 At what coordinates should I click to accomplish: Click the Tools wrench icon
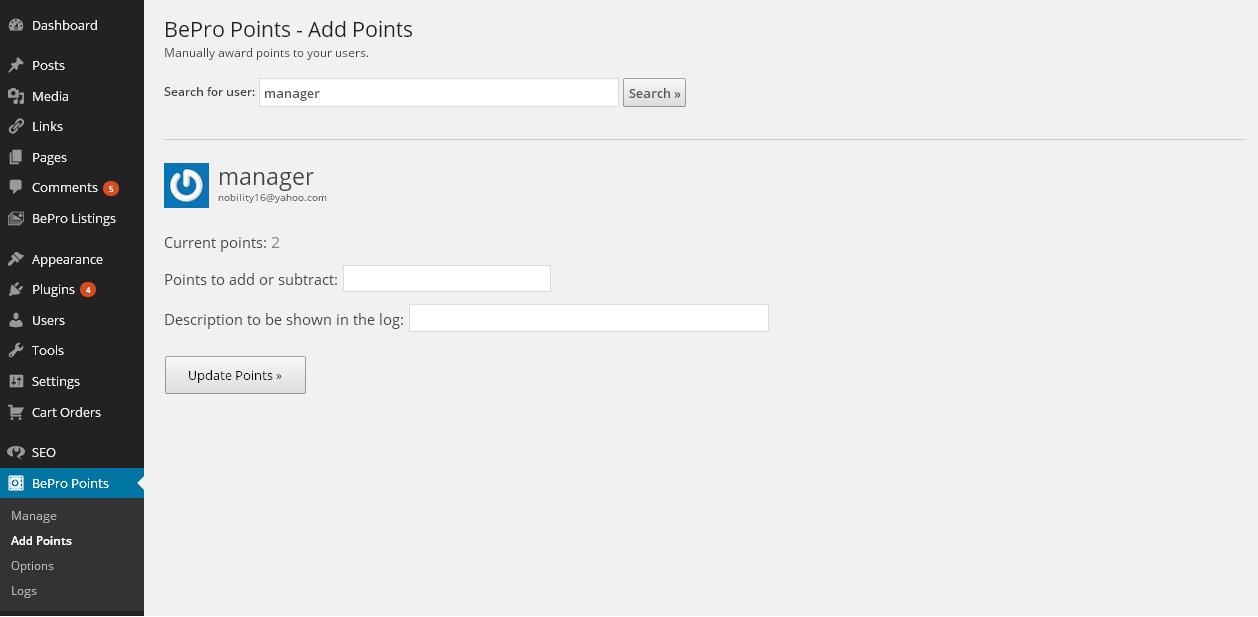[x=16, y=350]
